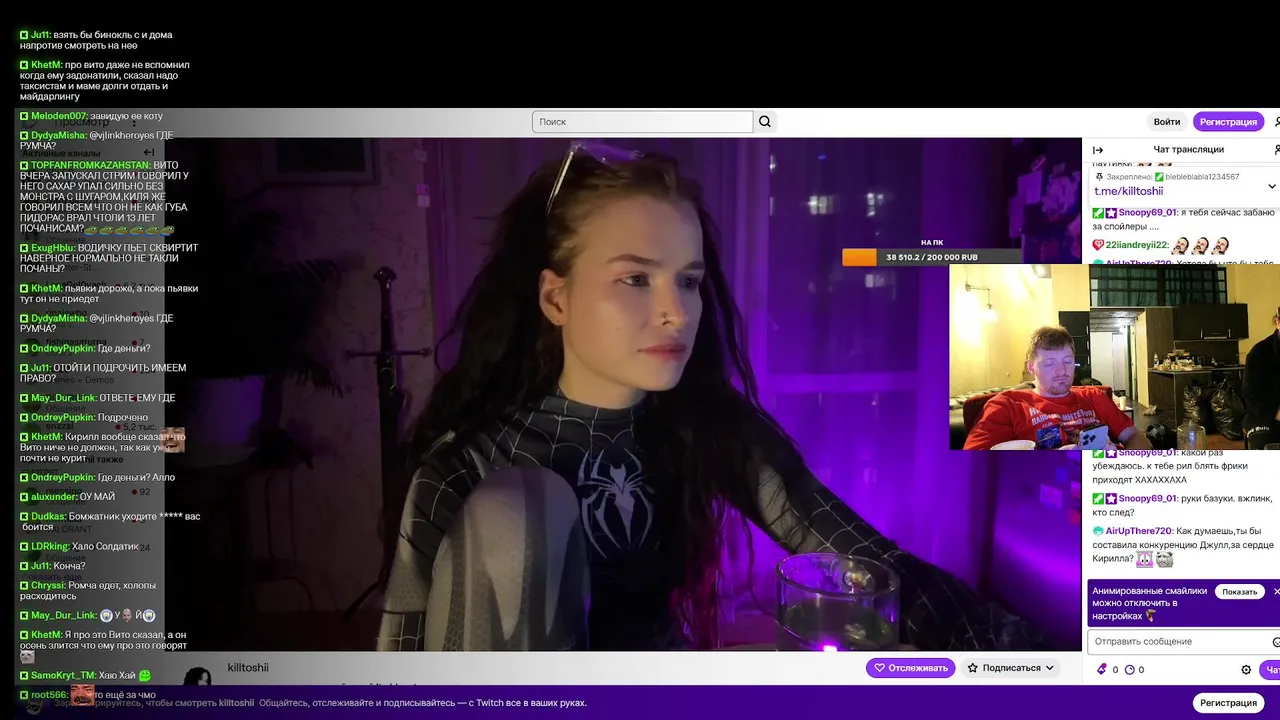The height and width of the screenshot is (720, 1280).
Task: Click username AirUpThere720 asking about Джулл
Action: coord(1138,531)
